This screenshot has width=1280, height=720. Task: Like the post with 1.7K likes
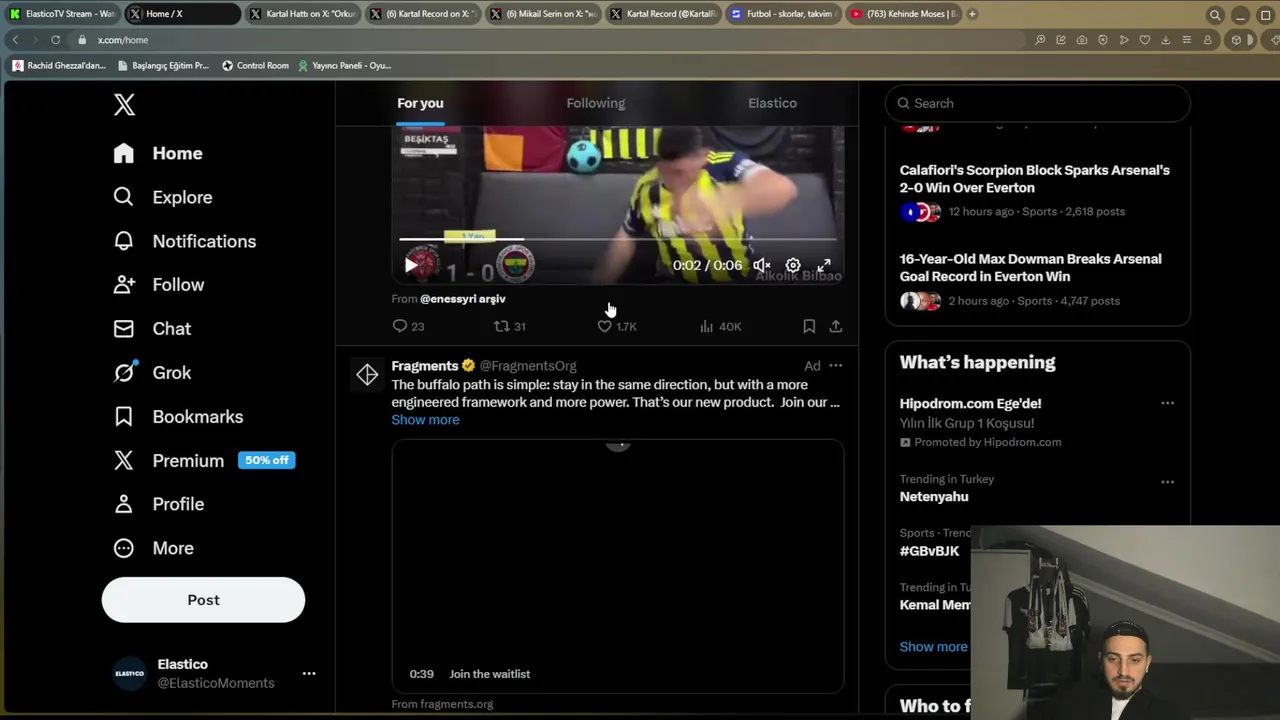pos(616,326)
